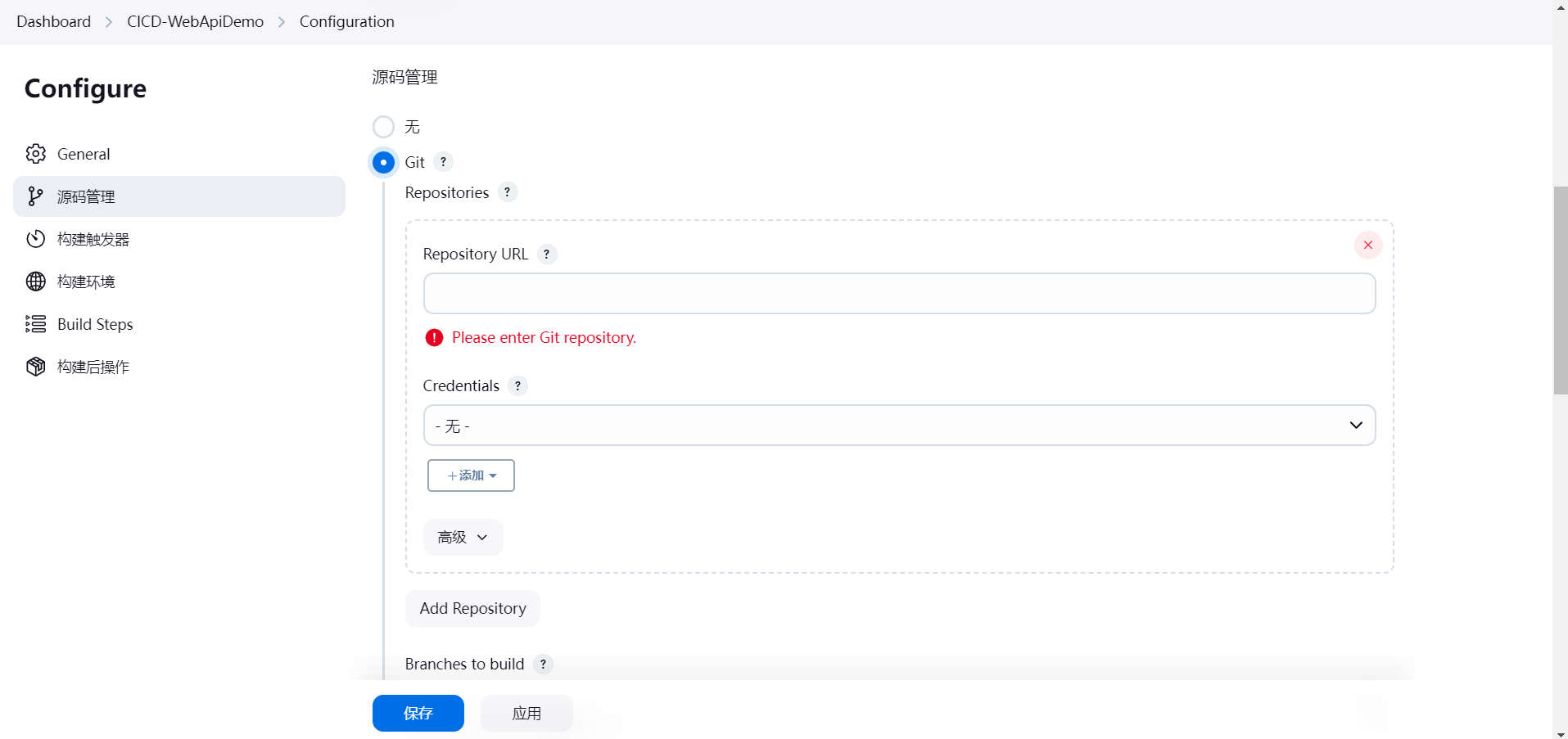Viewport: 1568px width, 739px height.
Task: Open CICD-WebApiDemo breadcrumb link
Action: pos(195,22)
